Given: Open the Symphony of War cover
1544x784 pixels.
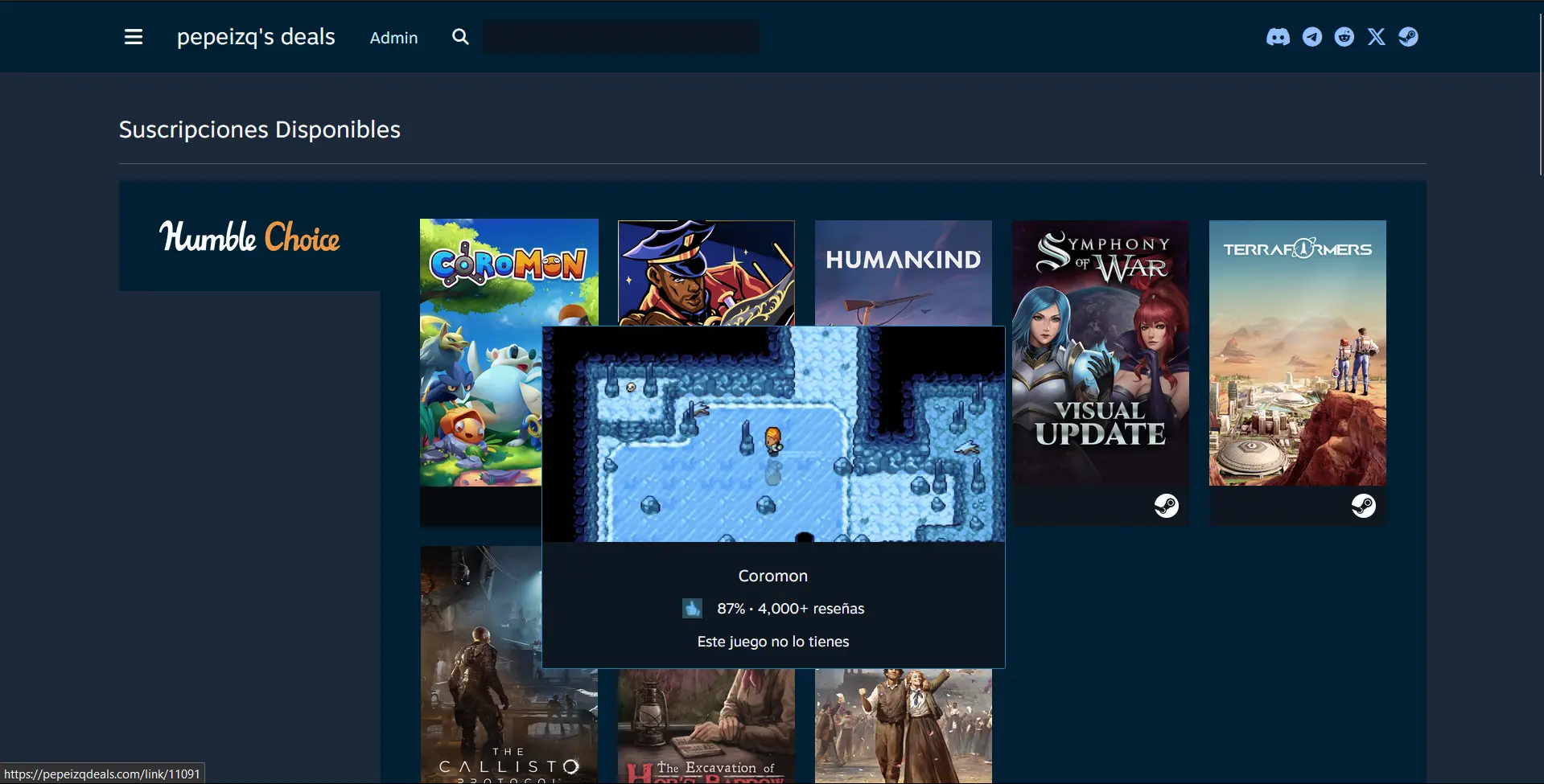Looking at the screenshot, I should coord(1100,354).
